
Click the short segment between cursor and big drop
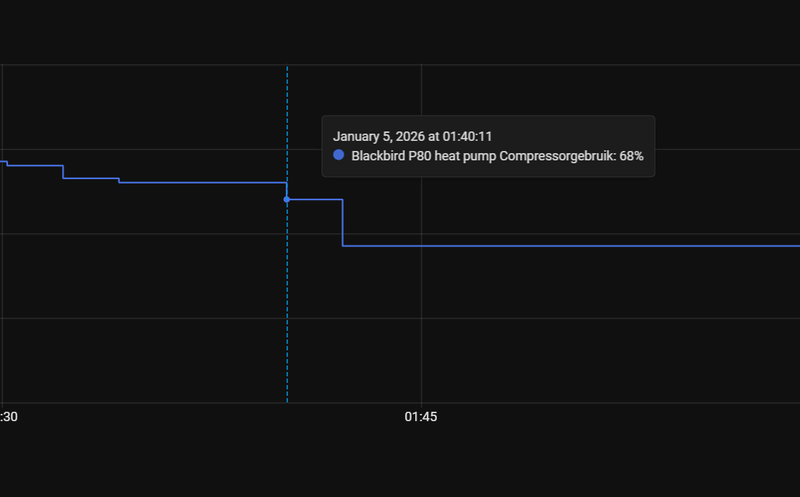tap(315, 200)
